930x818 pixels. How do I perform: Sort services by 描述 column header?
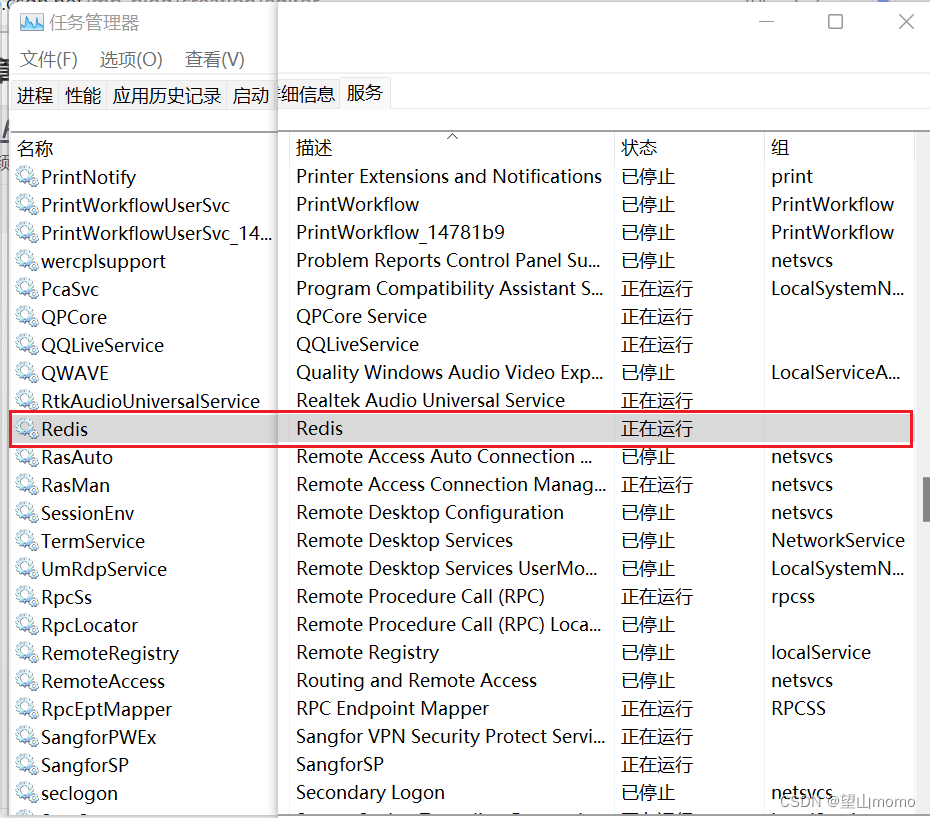pyautogui.click(x=314, y=147)
